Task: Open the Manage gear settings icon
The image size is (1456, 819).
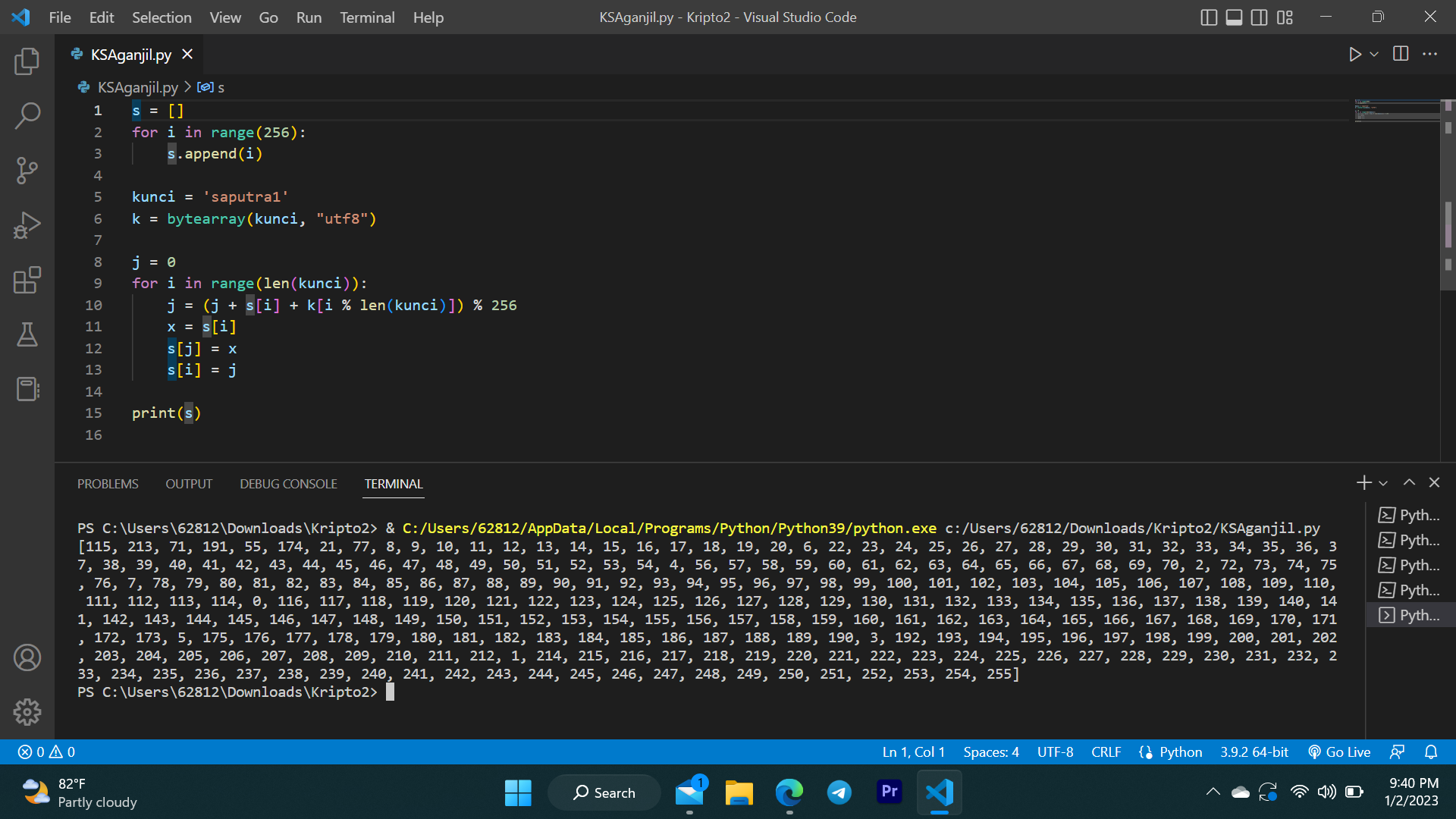Action: (x=27, y=711)
